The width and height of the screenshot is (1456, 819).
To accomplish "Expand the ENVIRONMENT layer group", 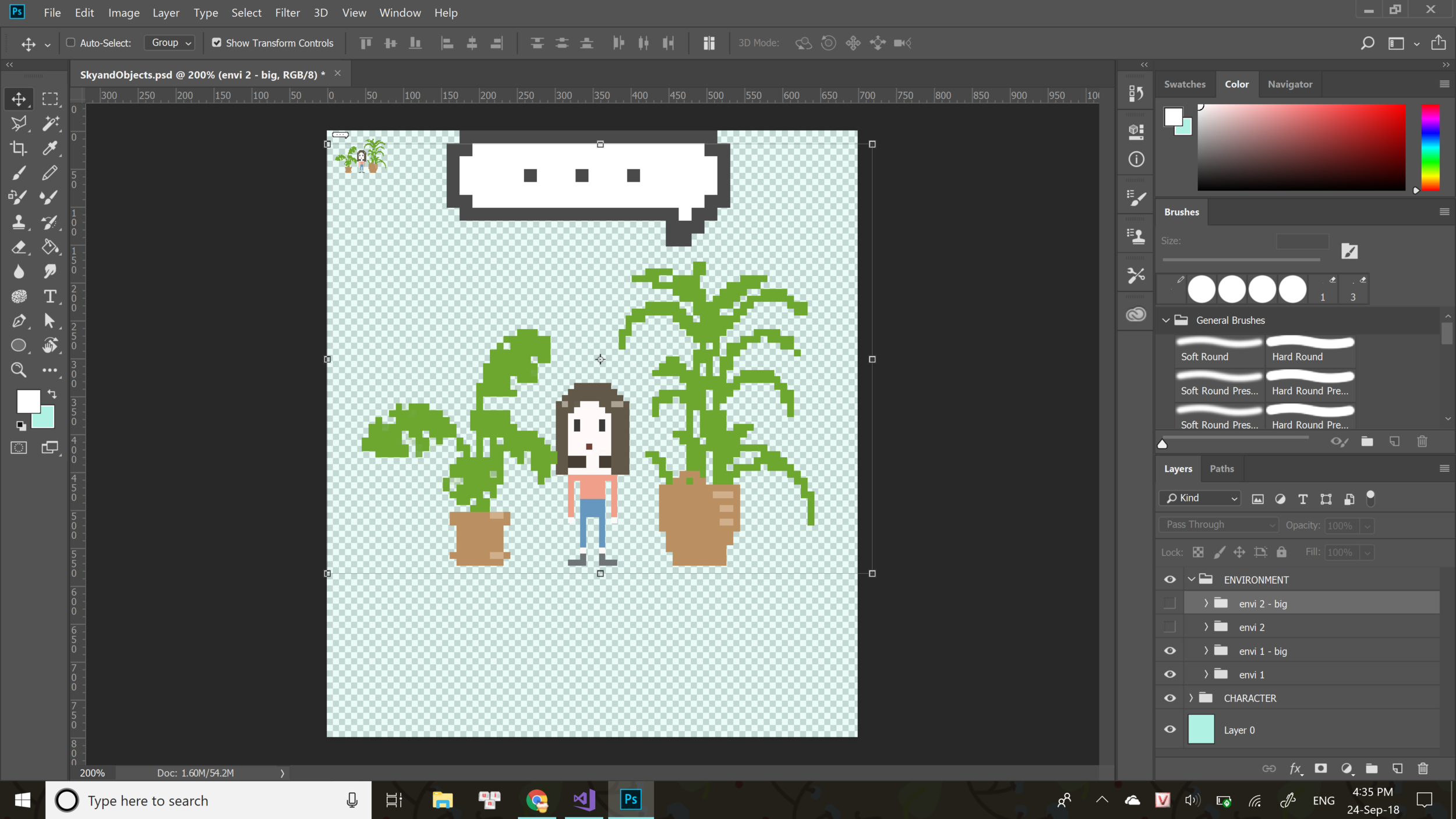I will point(1192,579).
